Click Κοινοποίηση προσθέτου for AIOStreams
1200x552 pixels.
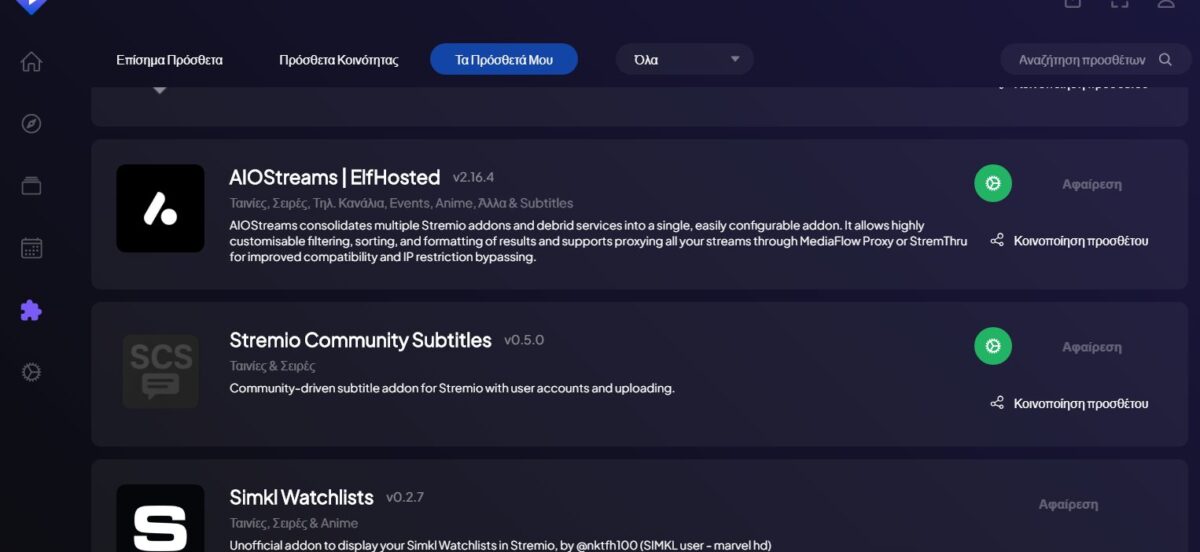coord(1081,241)
